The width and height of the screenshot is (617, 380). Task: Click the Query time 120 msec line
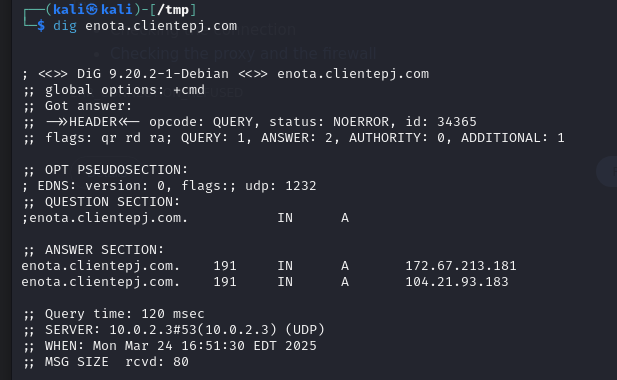point(114,314)
